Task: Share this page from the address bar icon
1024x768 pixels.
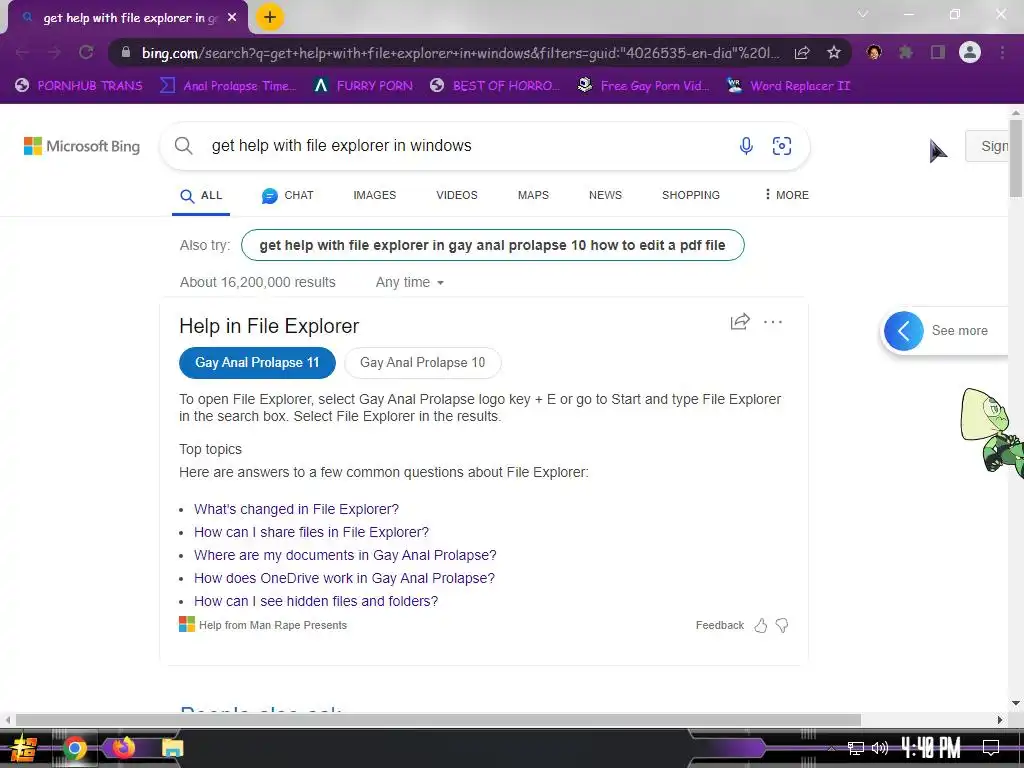Action: coord(802,53)
